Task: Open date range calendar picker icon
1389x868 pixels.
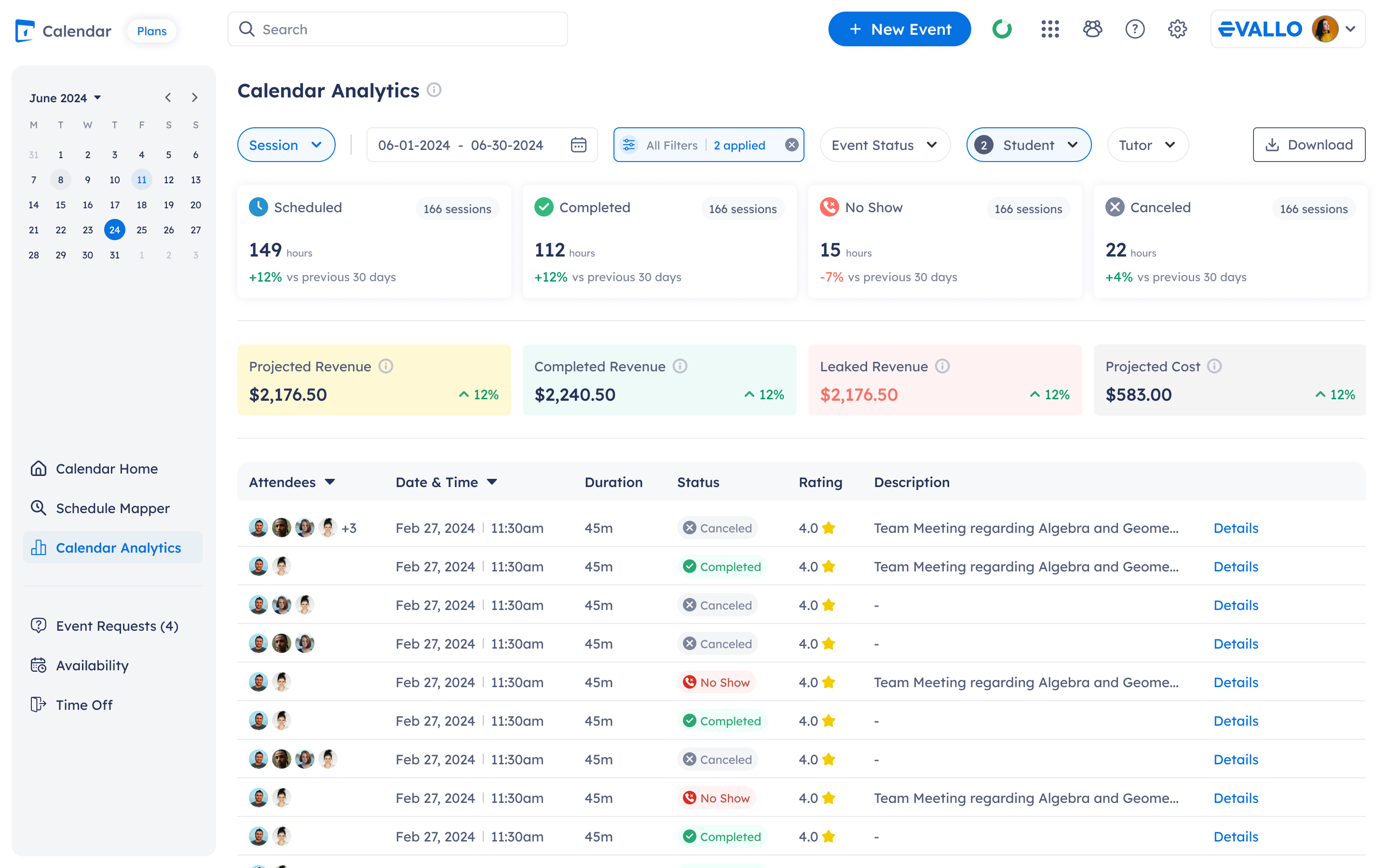Action: tap(579, 145)
